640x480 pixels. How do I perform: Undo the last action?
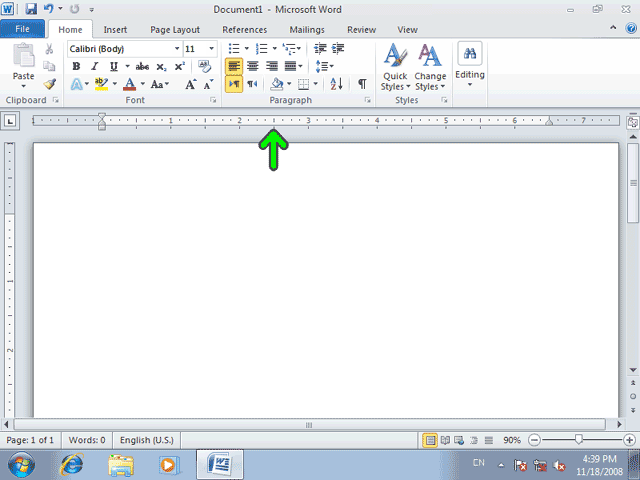coord(49,9)
